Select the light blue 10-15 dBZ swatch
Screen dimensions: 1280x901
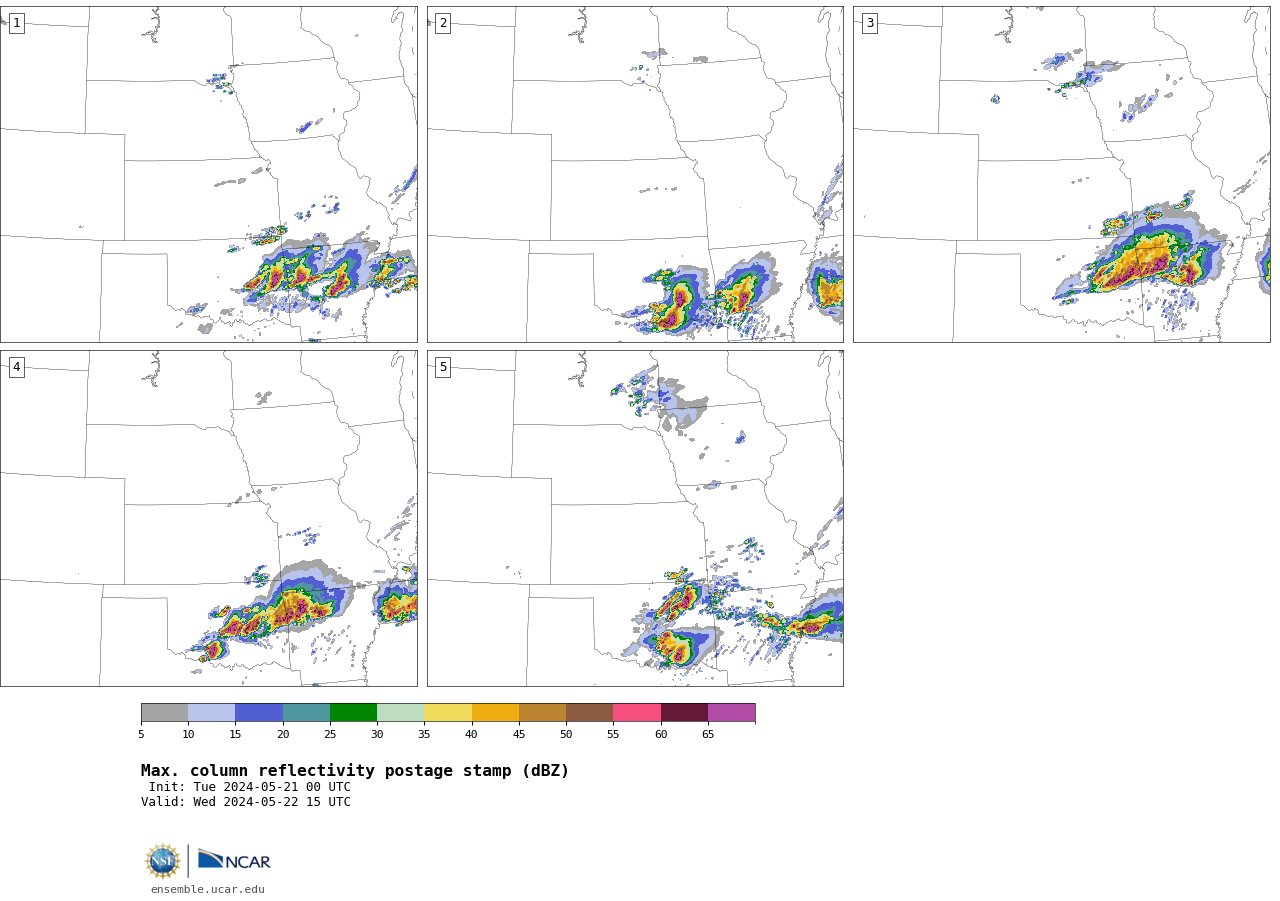211,712
